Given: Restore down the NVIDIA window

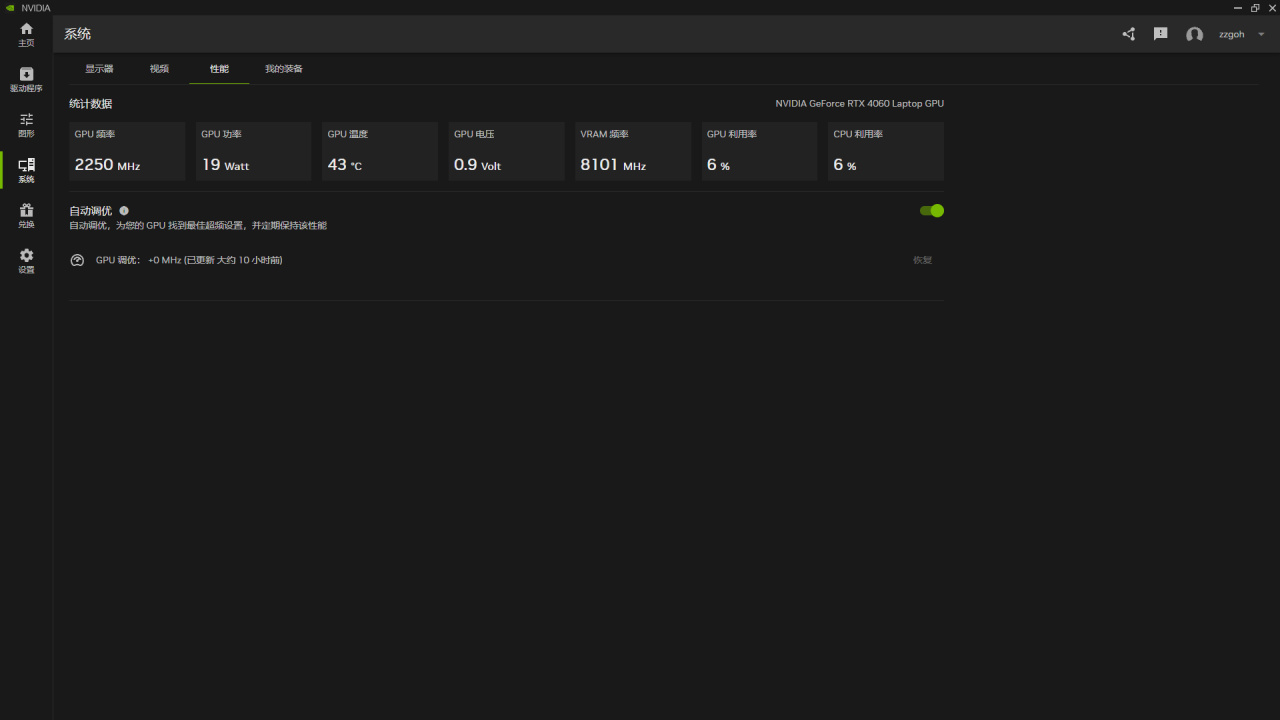Looking at the screenshot, I should pos(1255,8).
